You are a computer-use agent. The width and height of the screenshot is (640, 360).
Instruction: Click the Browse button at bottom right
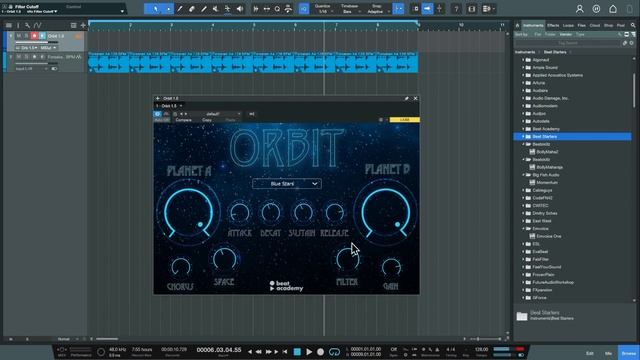(x=629, y=353)
